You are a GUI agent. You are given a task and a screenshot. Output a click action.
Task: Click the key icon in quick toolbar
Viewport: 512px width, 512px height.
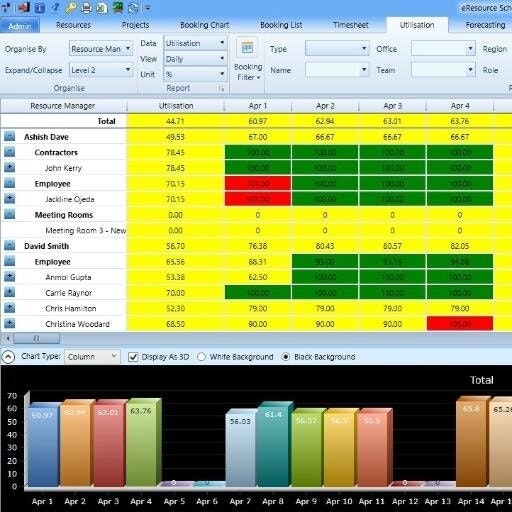coord(71,7)
